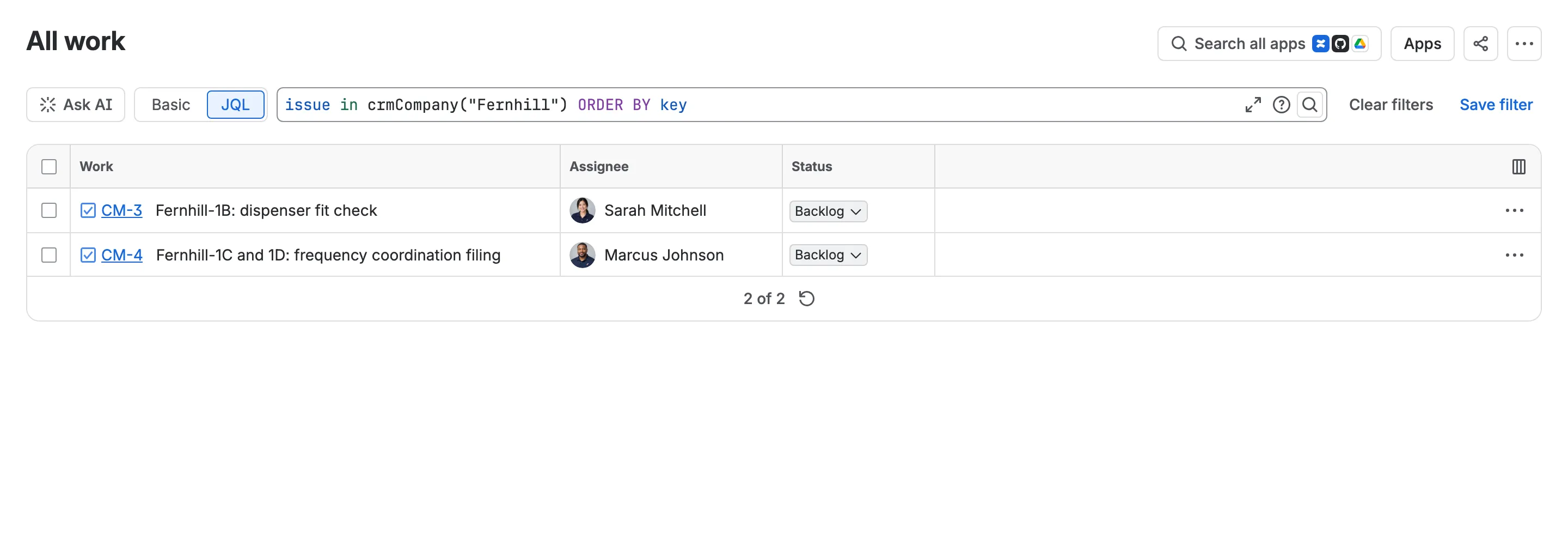
Task: Check the box for the CM-4 row
Action: (x=50, y=255)
